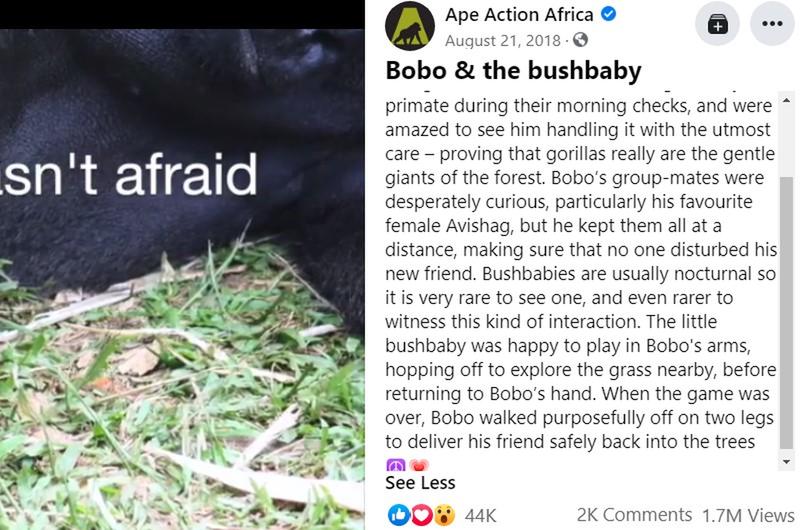The height and width of the screenshot is (530, 800).
Task: Click the August 21, 2018 post date
Action: pyautogui.click(x=503, y=41)
